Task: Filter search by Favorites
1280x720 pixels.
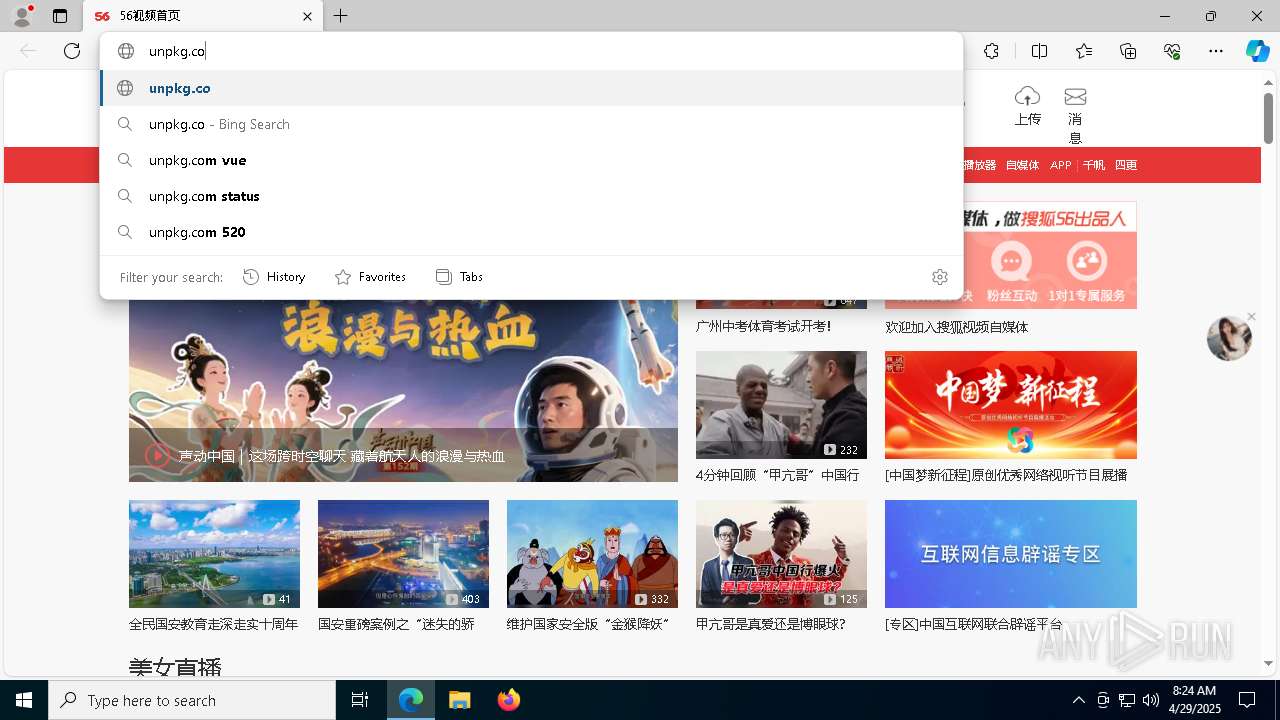Action: pyautogui.click(x=370, y=277)
